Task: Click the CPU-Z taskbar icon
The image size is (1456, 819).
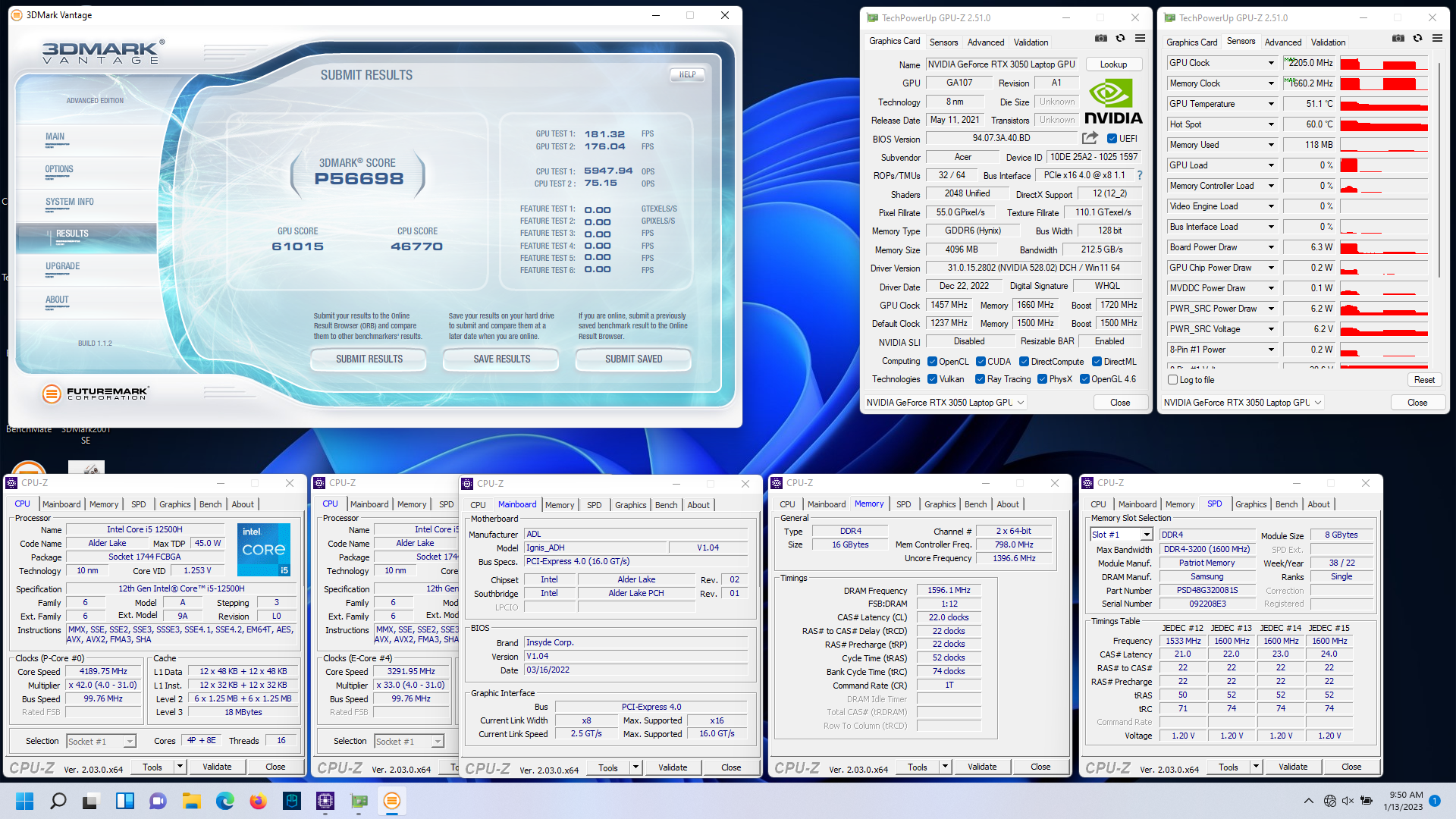Action: point(325,801)
